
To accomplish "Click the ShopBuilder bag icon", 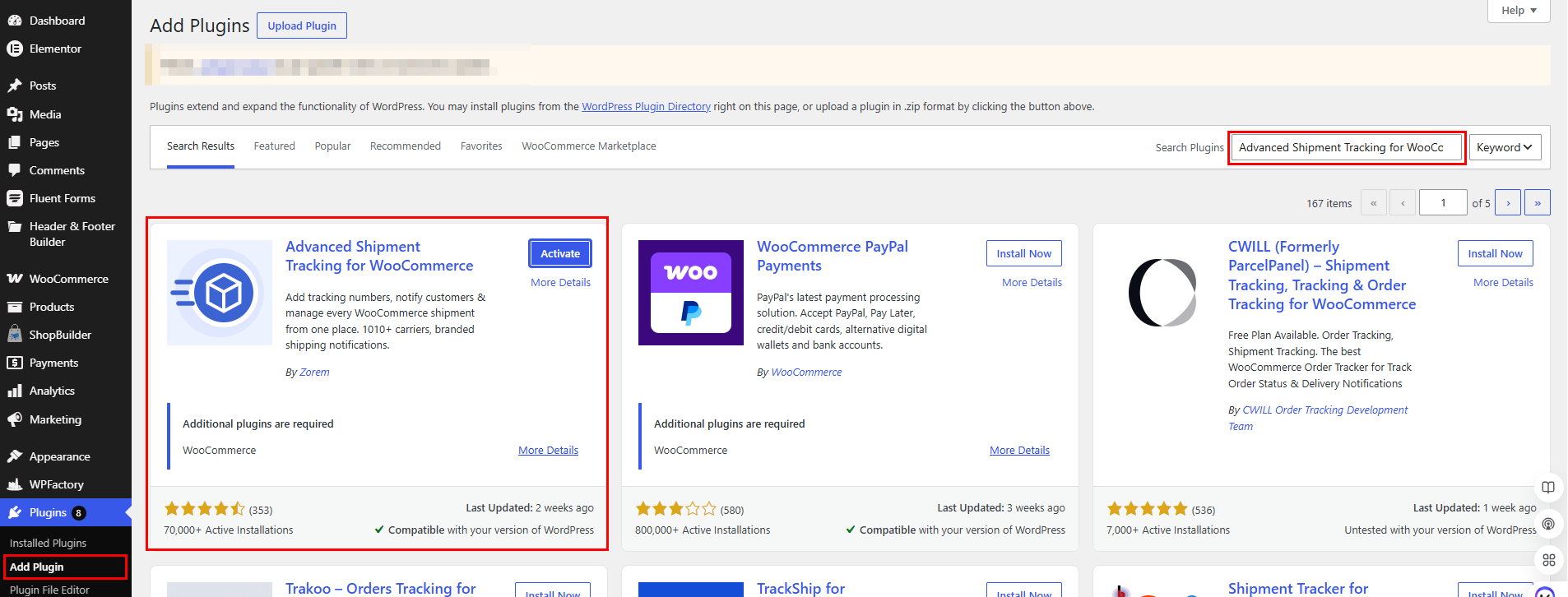I will pos(15,335).
